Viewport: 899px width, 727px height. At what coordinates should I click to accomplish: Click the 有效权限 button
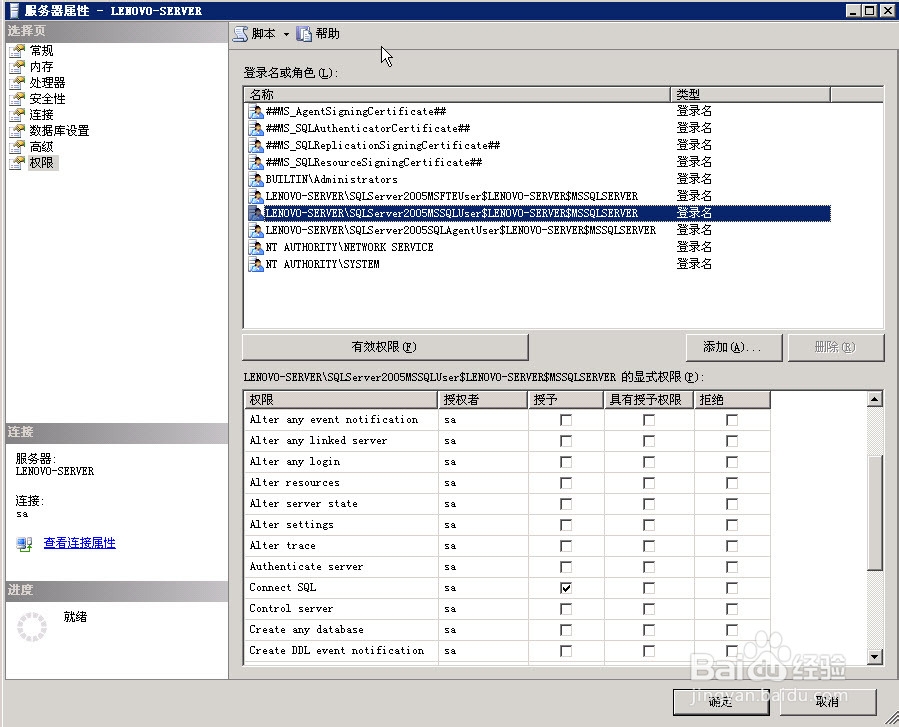point(385,347)
